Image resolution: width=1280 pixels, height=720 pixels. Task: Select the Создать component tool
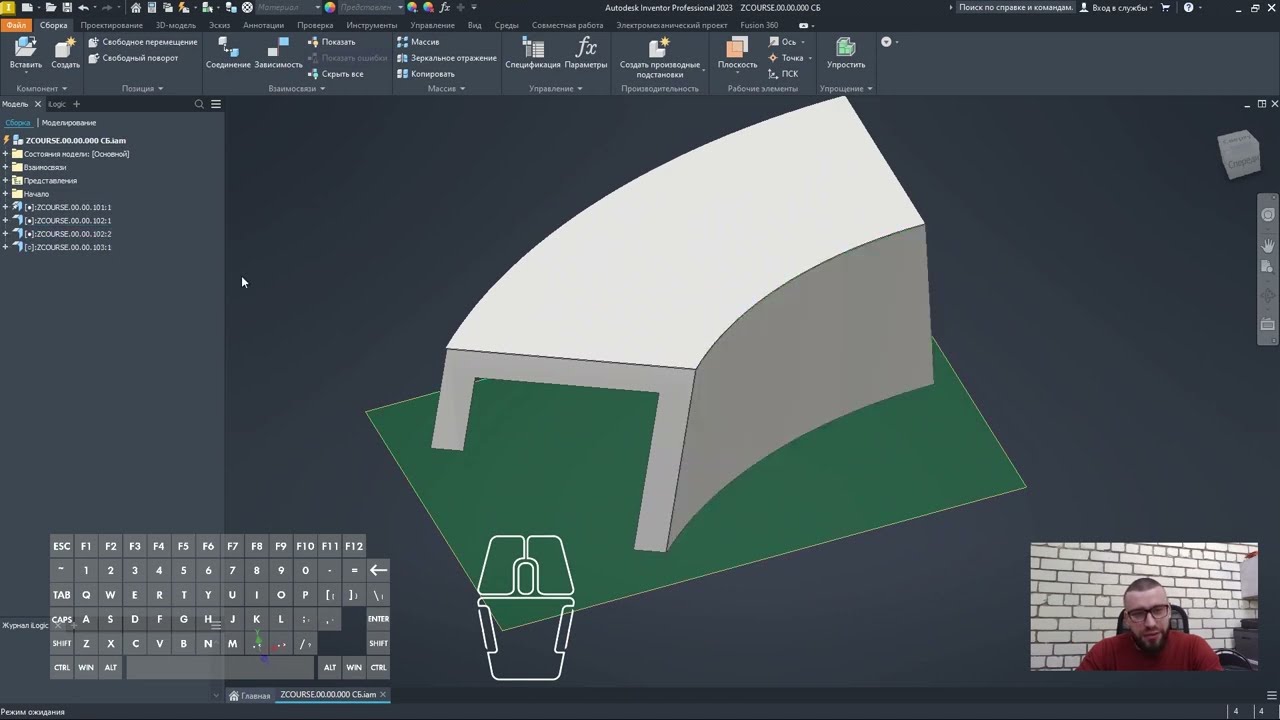(65, 48)
